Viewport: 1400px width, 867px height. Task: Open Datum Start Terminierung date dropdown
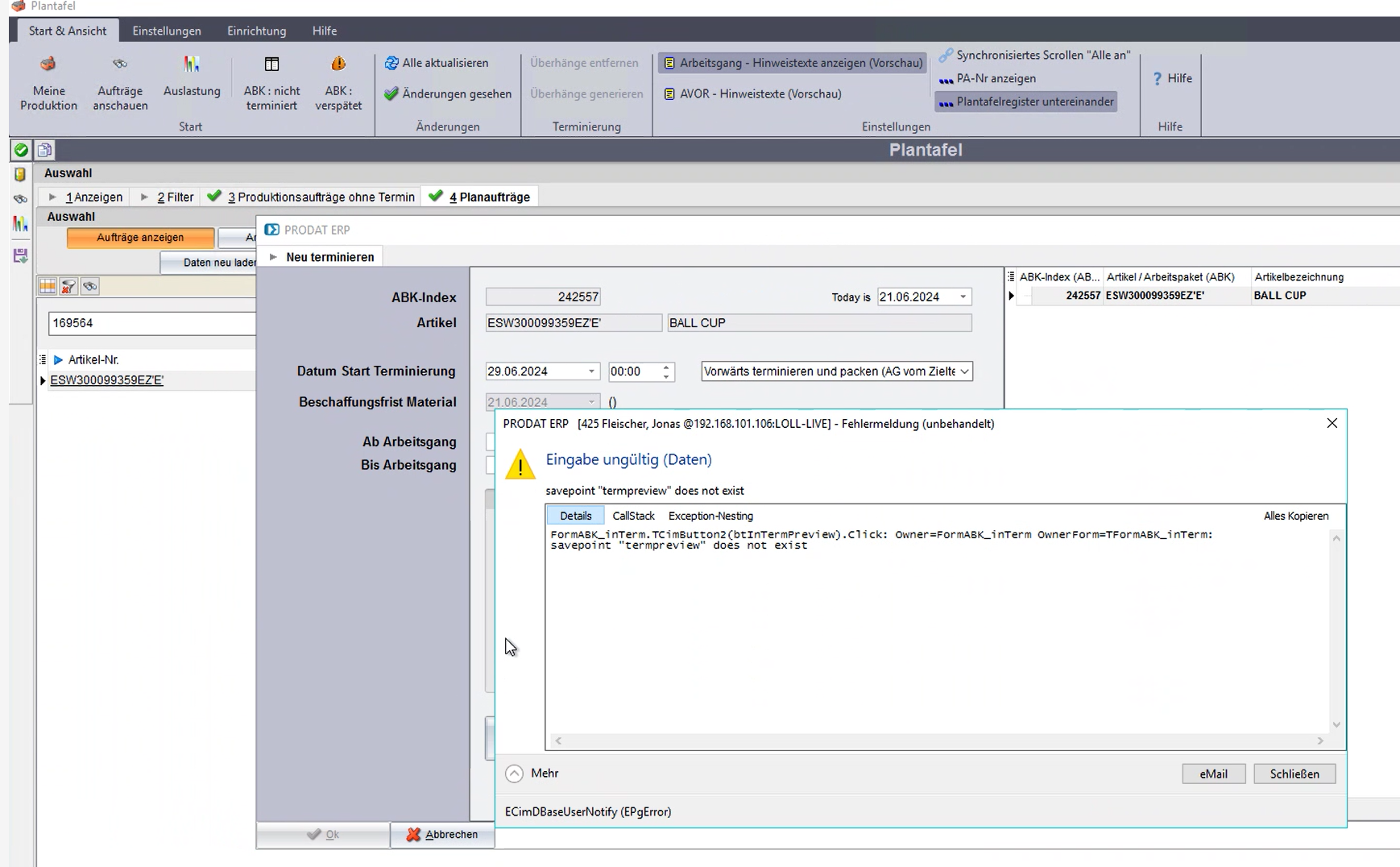[x=591, y=371]
